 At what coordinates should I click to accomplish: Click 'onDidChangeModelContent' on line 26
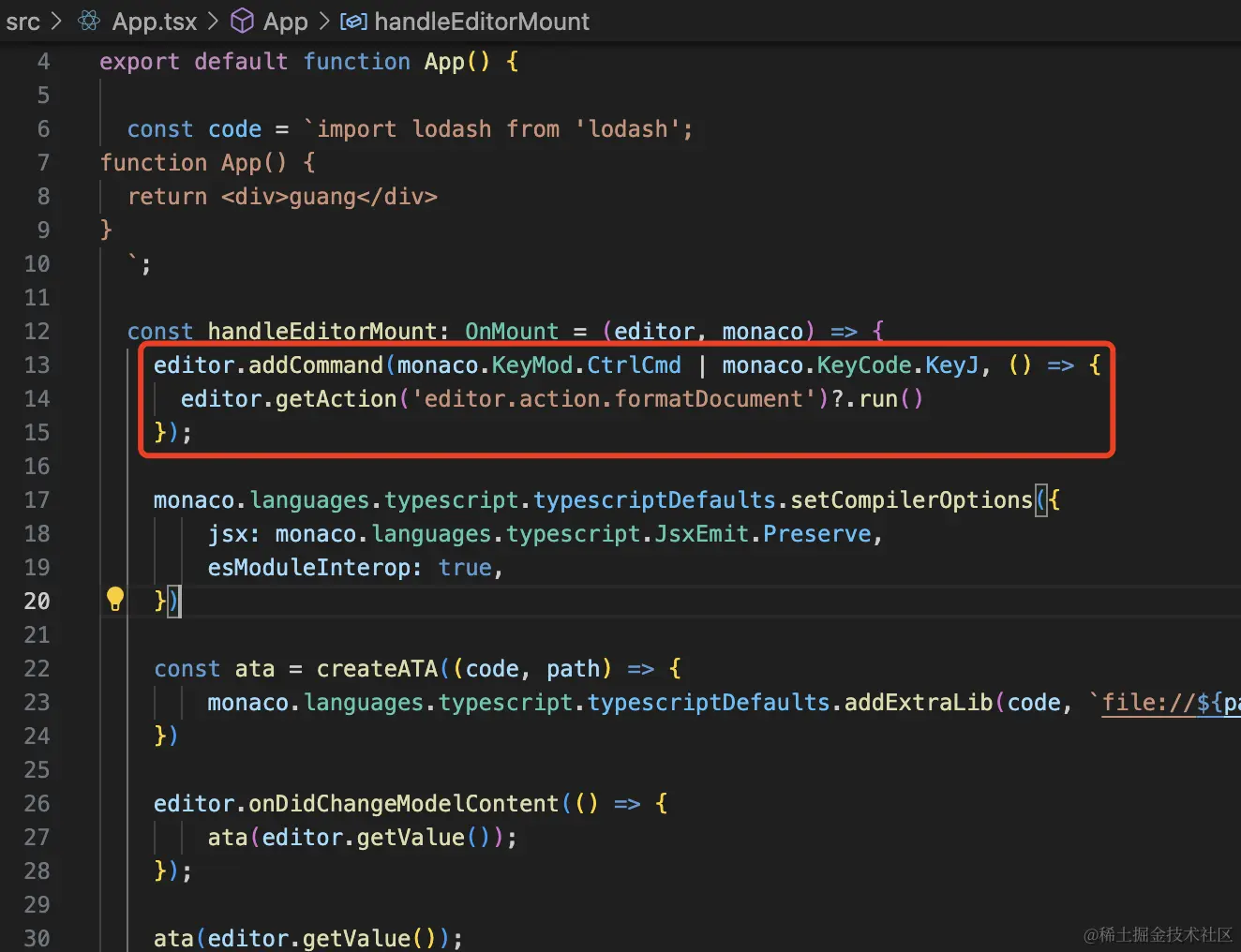[x=404, y=804]
